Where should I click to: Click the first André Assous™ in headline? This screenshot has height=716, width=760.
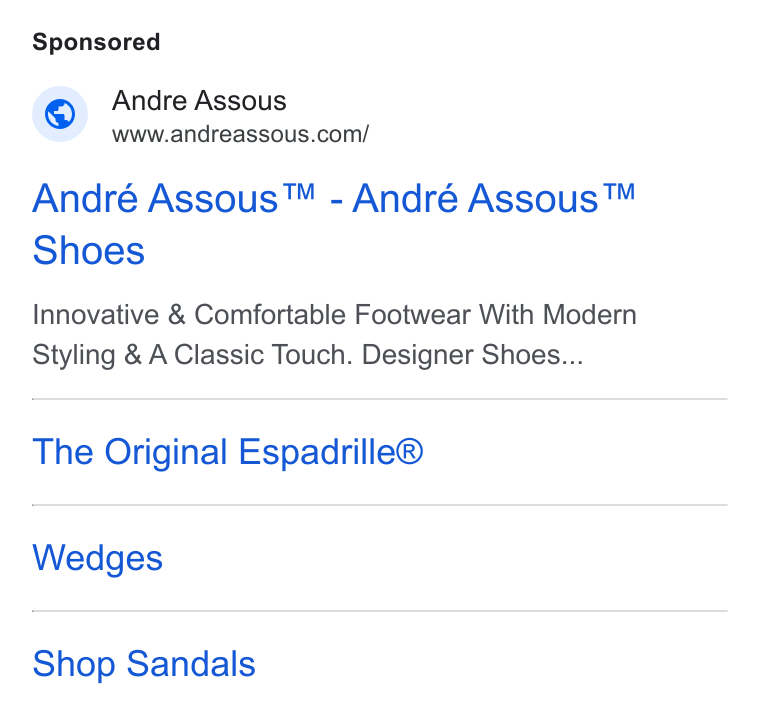(174, 198)
